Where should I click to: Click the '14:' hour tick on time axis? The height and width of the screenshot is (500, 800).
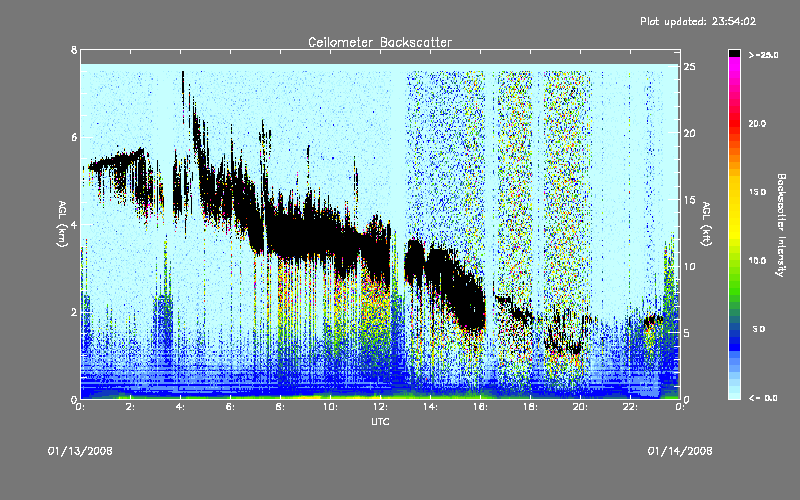[x=430, y=407]
